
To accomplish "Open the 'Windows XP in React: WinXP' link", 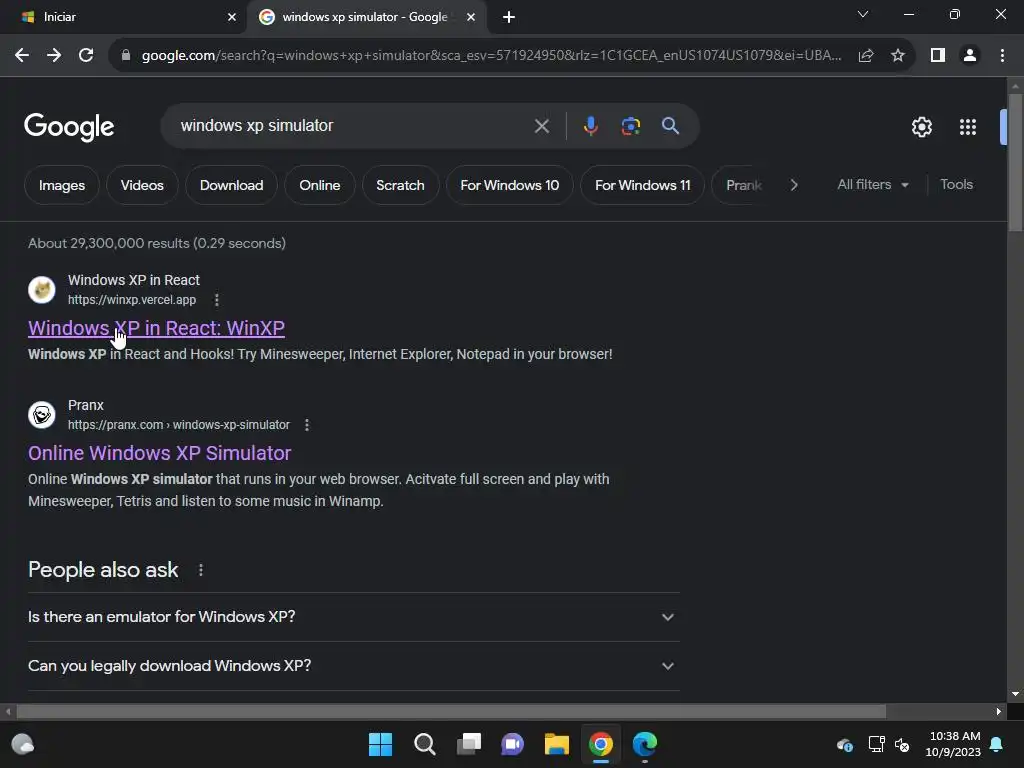I will (x=156, y=328).
